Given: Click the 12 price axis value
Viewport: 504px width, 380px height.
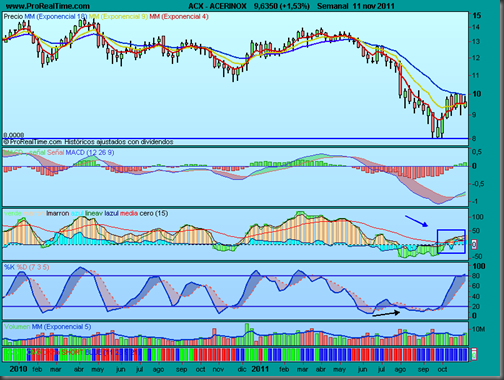Looking at the screenshot, I should (x=476, y=58).
